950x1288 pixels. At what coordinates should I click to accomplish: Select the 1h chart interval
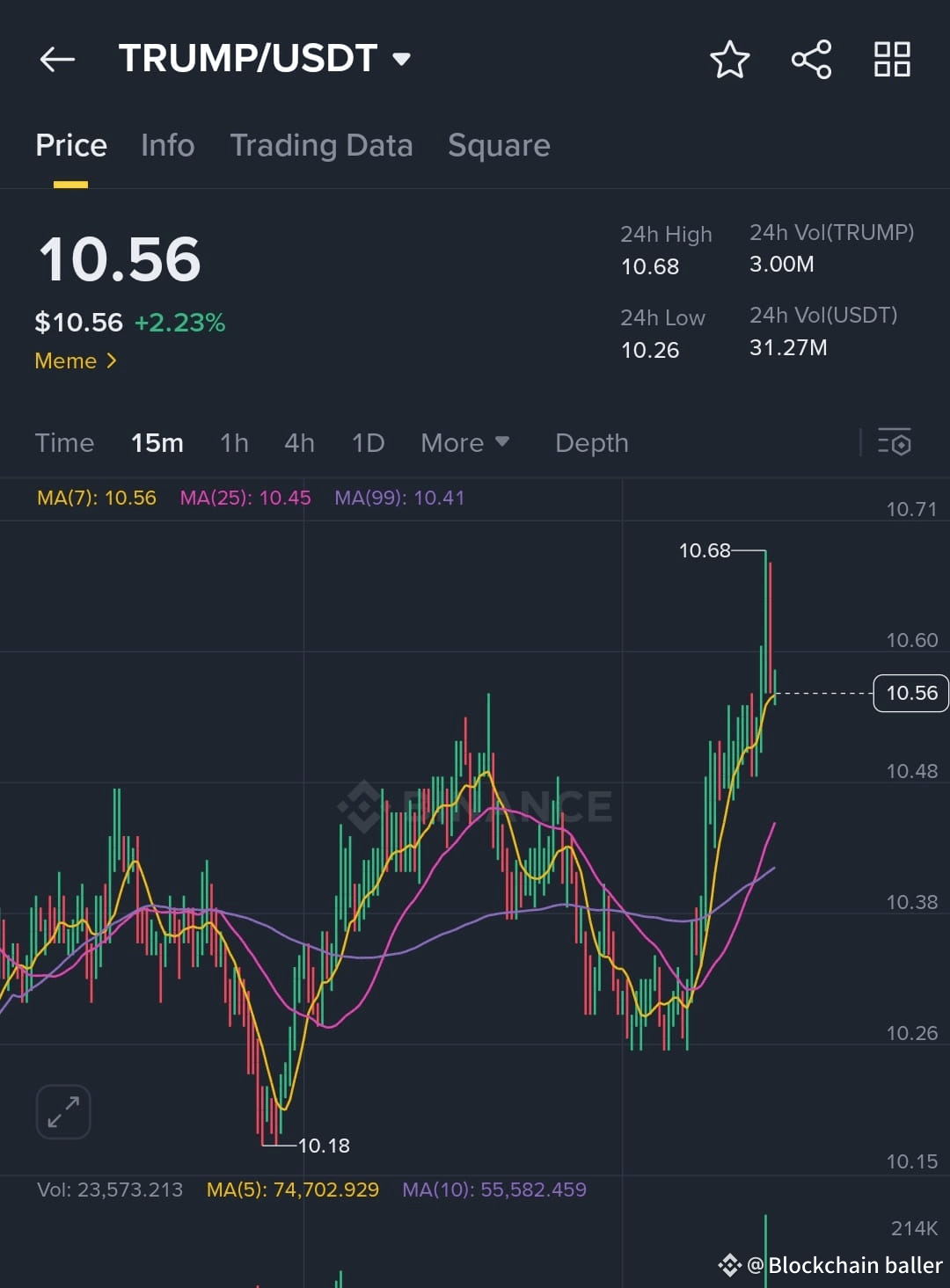tap(234, 442)
